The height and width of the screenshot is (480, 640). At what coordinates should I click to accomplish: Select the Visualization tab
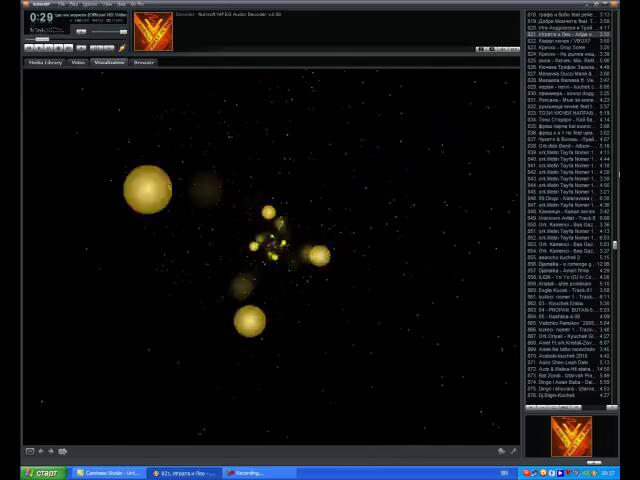coord(109,62)
